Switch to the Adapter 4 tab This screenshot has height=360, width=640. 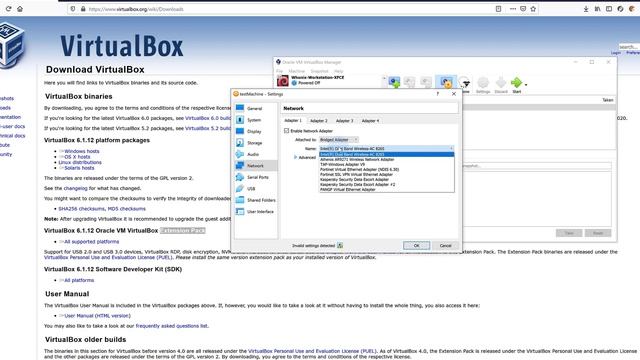tap(370, 121)
